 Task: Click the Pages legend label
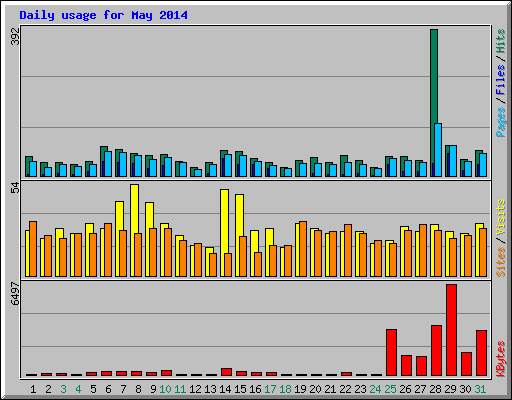coord(501,122)
